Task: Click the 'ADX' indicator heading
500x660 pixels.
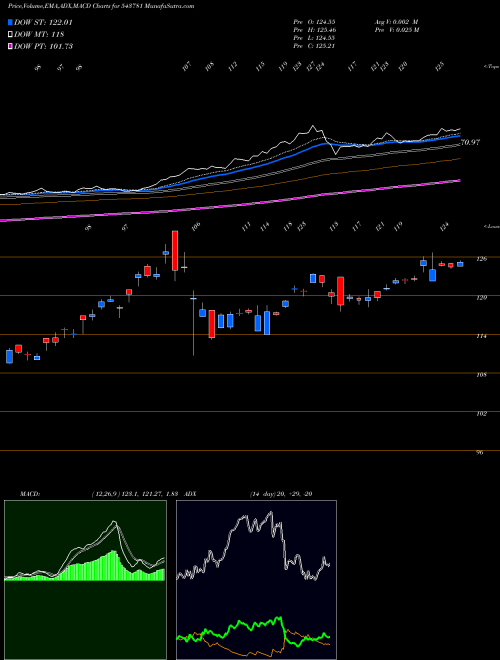Action: click(190, 494)
